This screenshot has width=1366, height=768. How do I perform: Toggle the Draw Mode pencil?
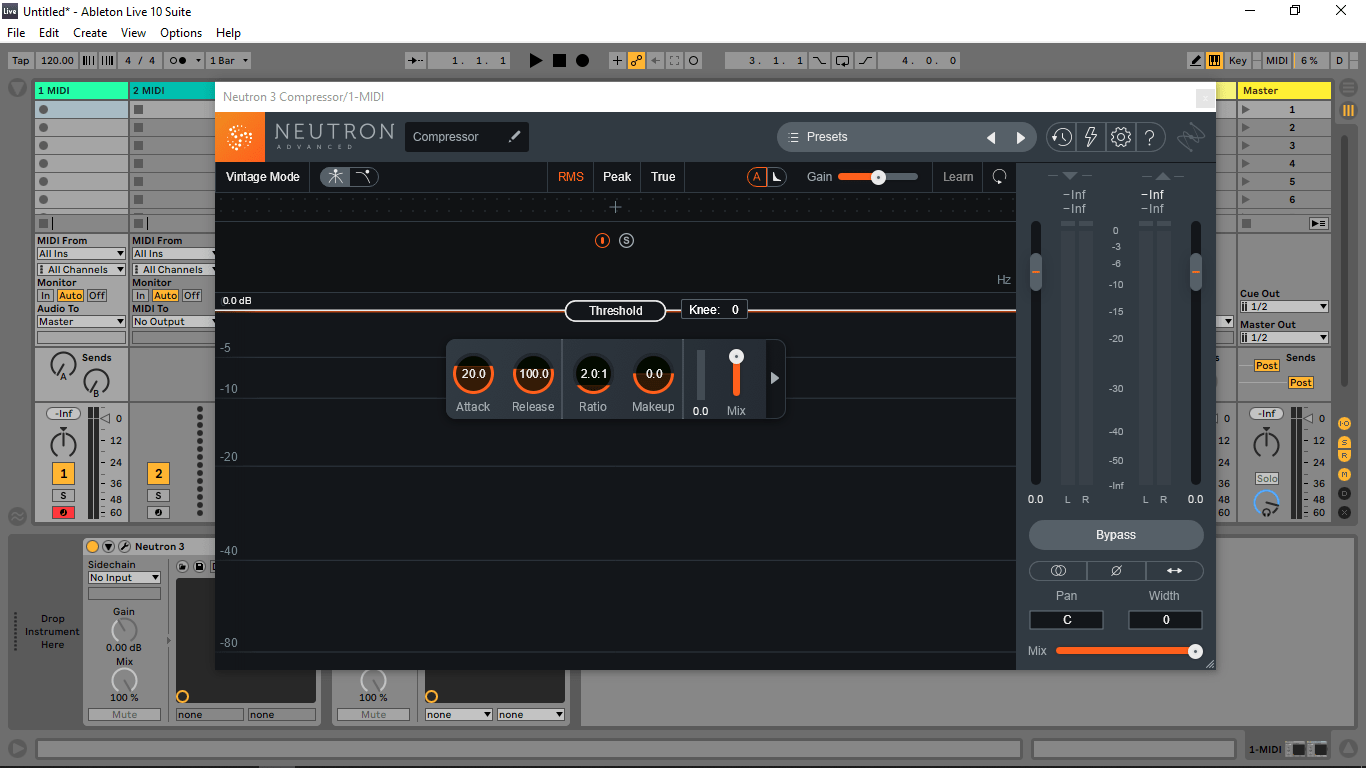(x=1195, y=60)
